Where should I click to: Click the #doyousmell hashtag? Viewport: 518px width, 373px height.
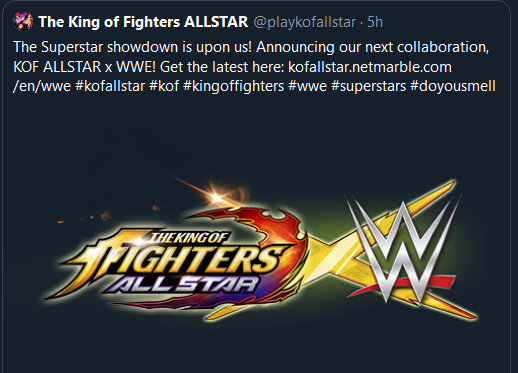pos(453,86)
